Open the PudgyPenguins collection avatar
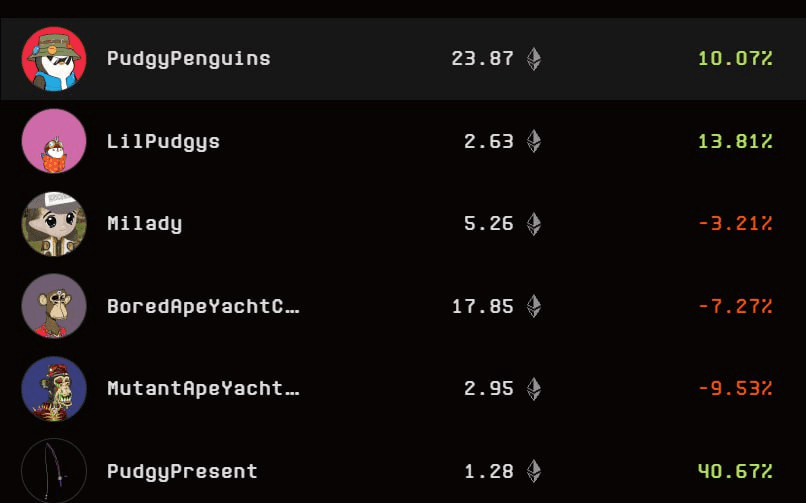The height and width of the screenshot is (503, 806). [x=54, y=59]
